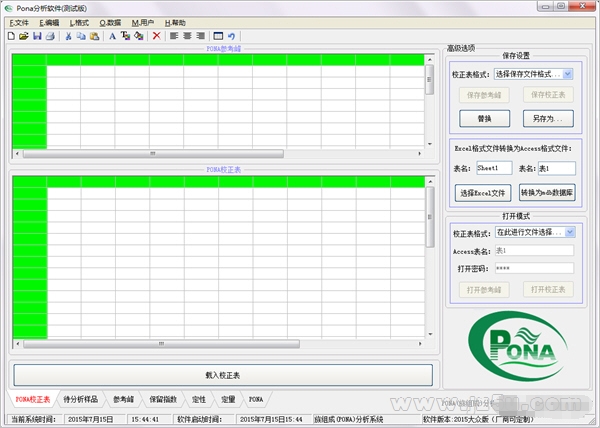Switch to the PONA校正表 tab
Viewport: 600px width, 428px height.
click(x=33, y=400)
